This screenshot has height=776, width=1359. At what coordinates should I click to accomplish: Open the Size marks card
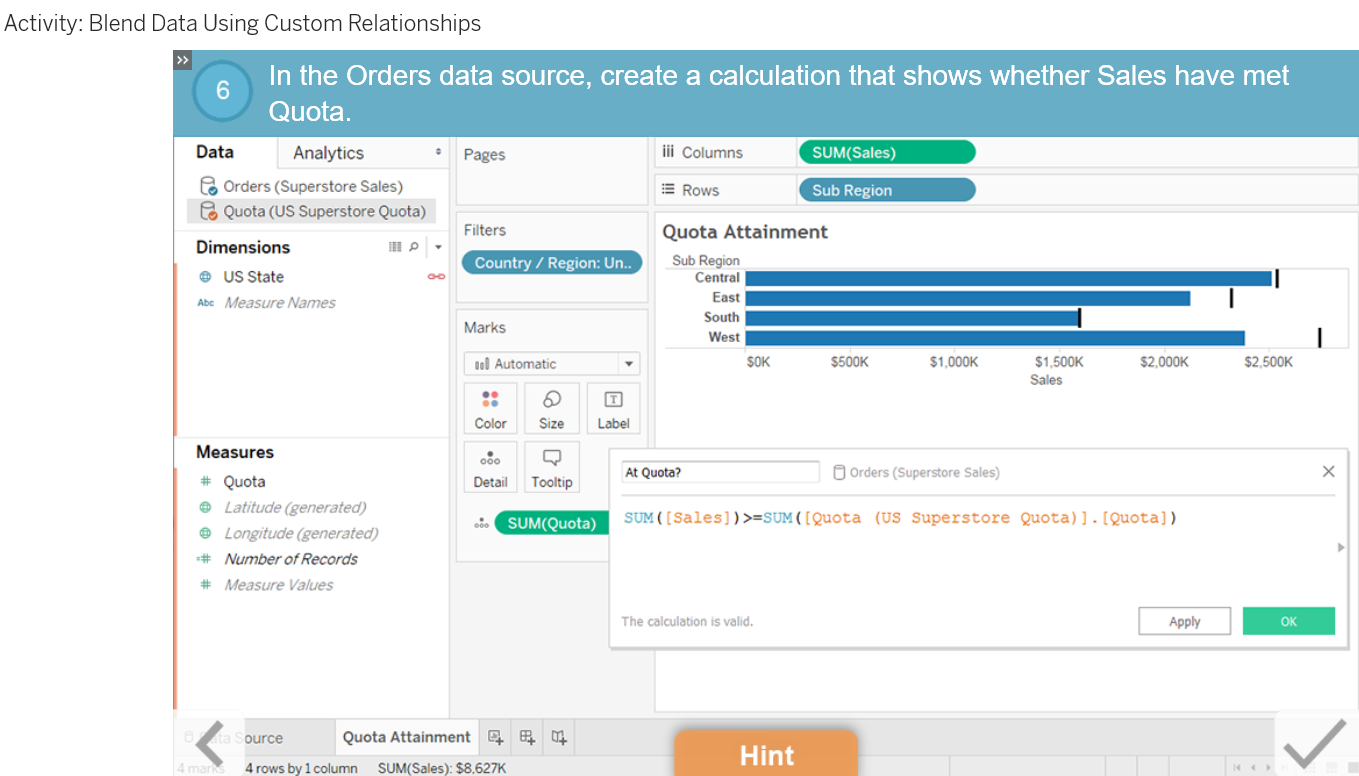pos(551,408)
